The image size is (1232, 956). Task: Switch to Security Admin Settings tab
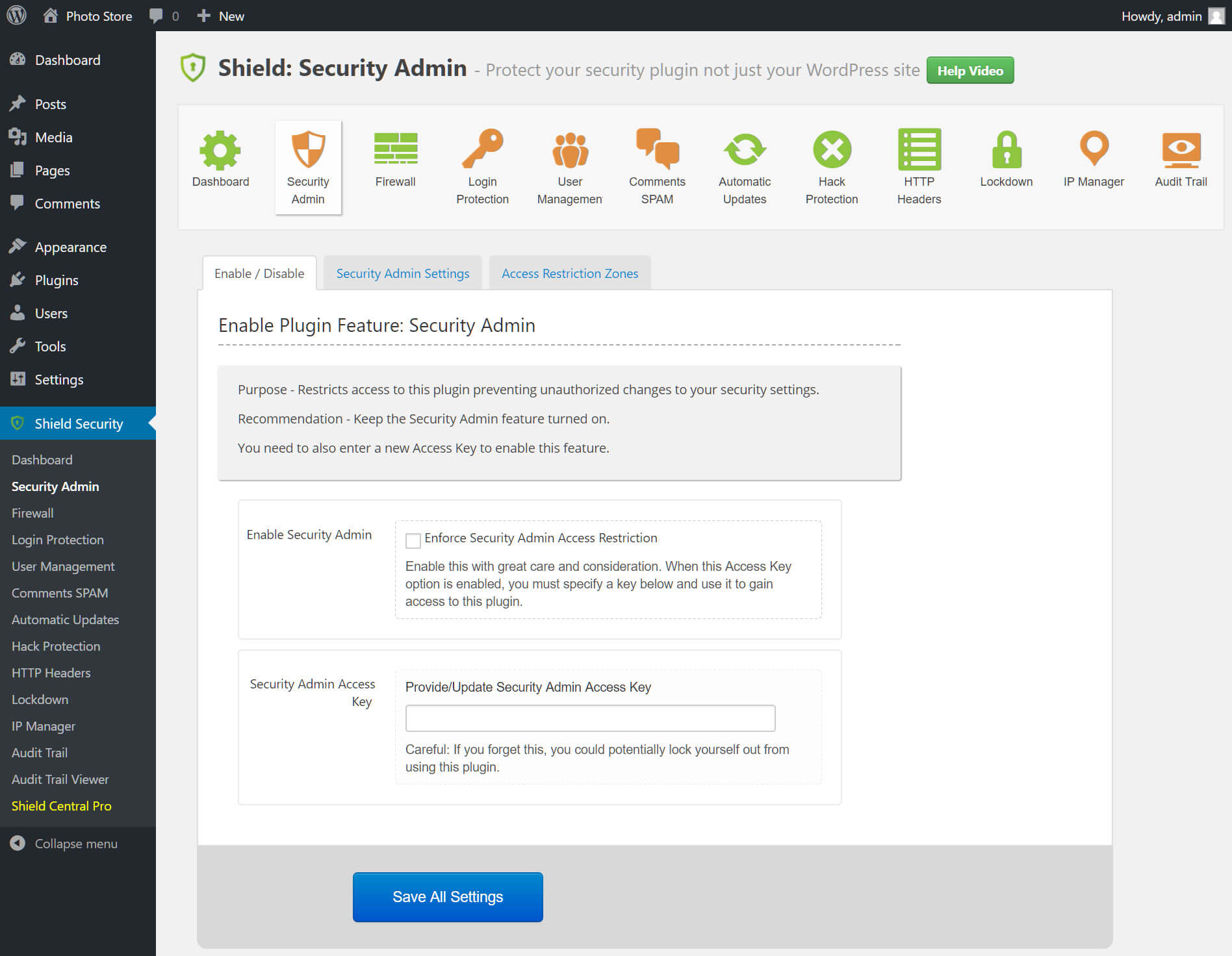pyautogui.click(x=403, y=273)
